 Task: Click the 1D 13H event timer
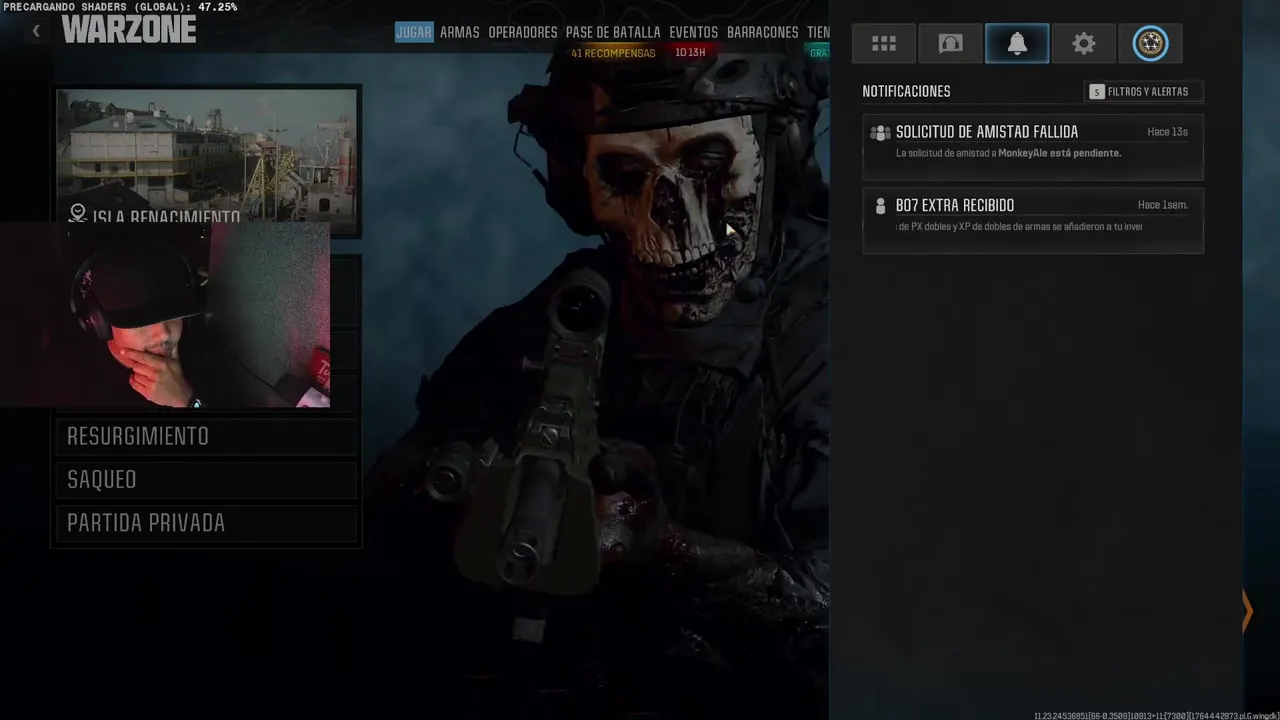pyautogui.click(x=690, y=53)
